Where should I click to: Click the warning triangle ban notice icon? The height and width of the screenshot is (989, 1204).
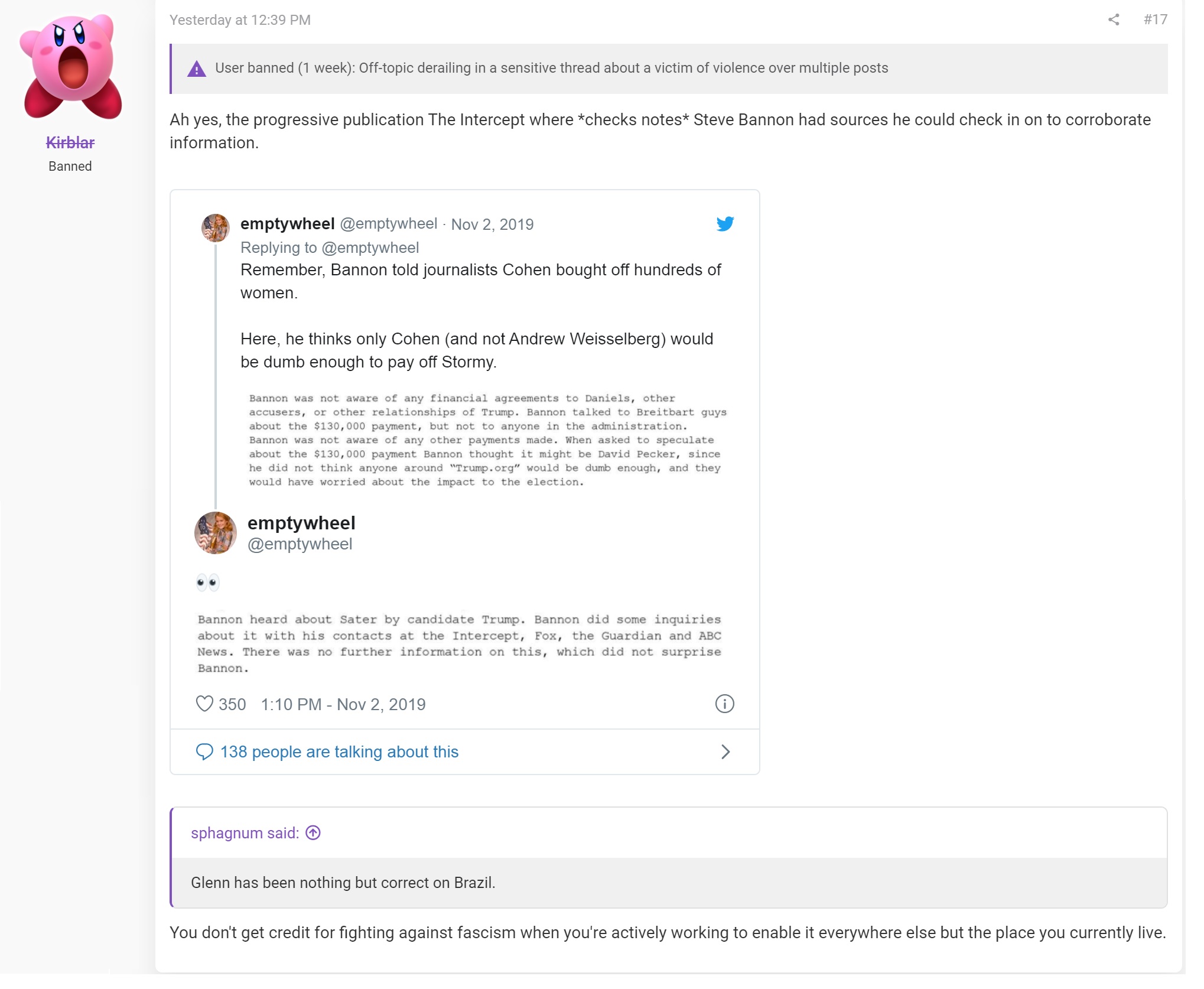tap(197, 69)
